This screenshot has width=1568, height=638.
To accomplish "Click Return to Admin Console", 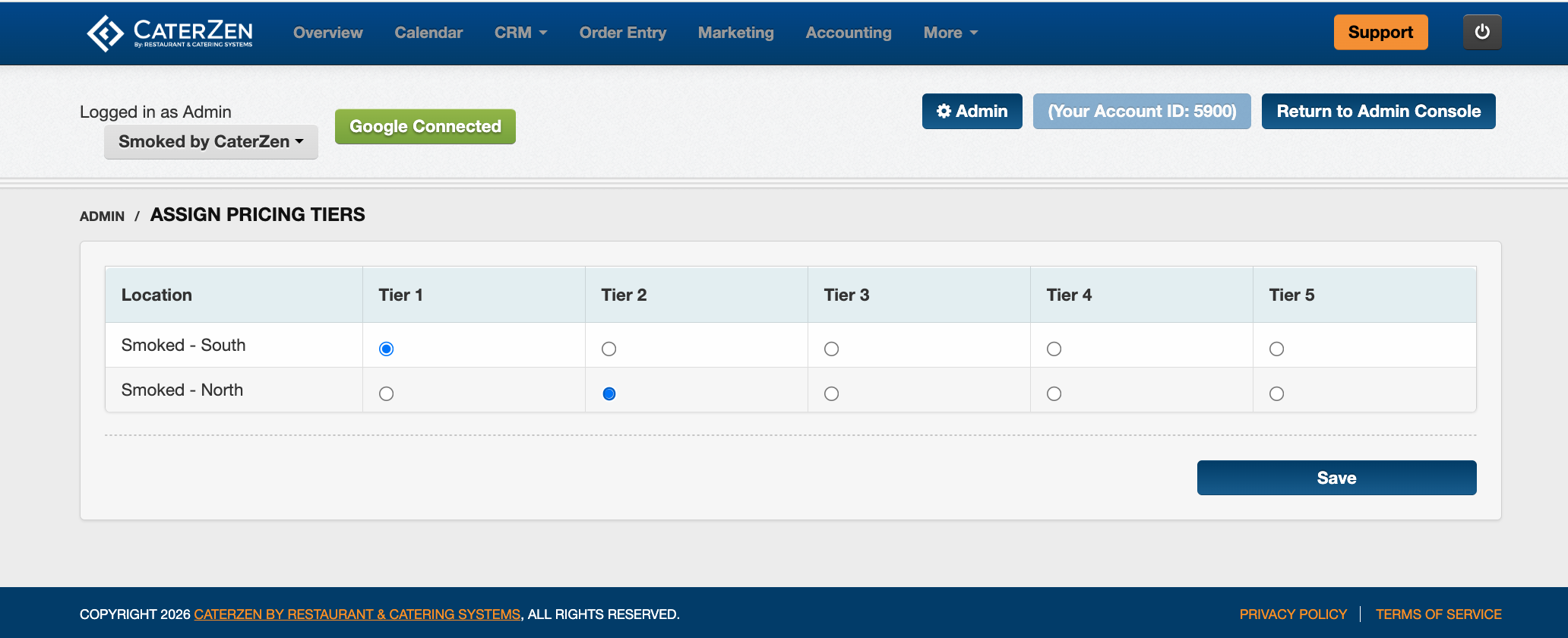I will 1379,111.
